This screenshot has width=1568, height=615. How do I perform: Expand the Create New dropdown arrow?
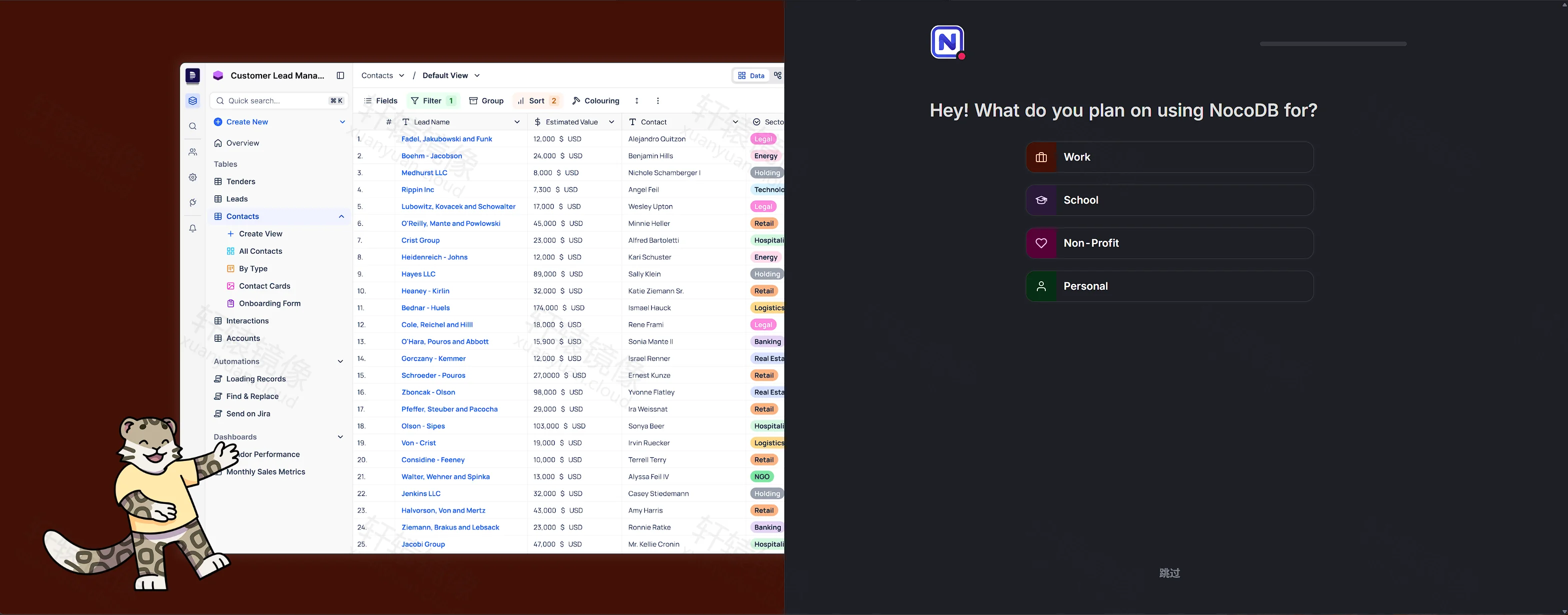(x=342, y=122)
